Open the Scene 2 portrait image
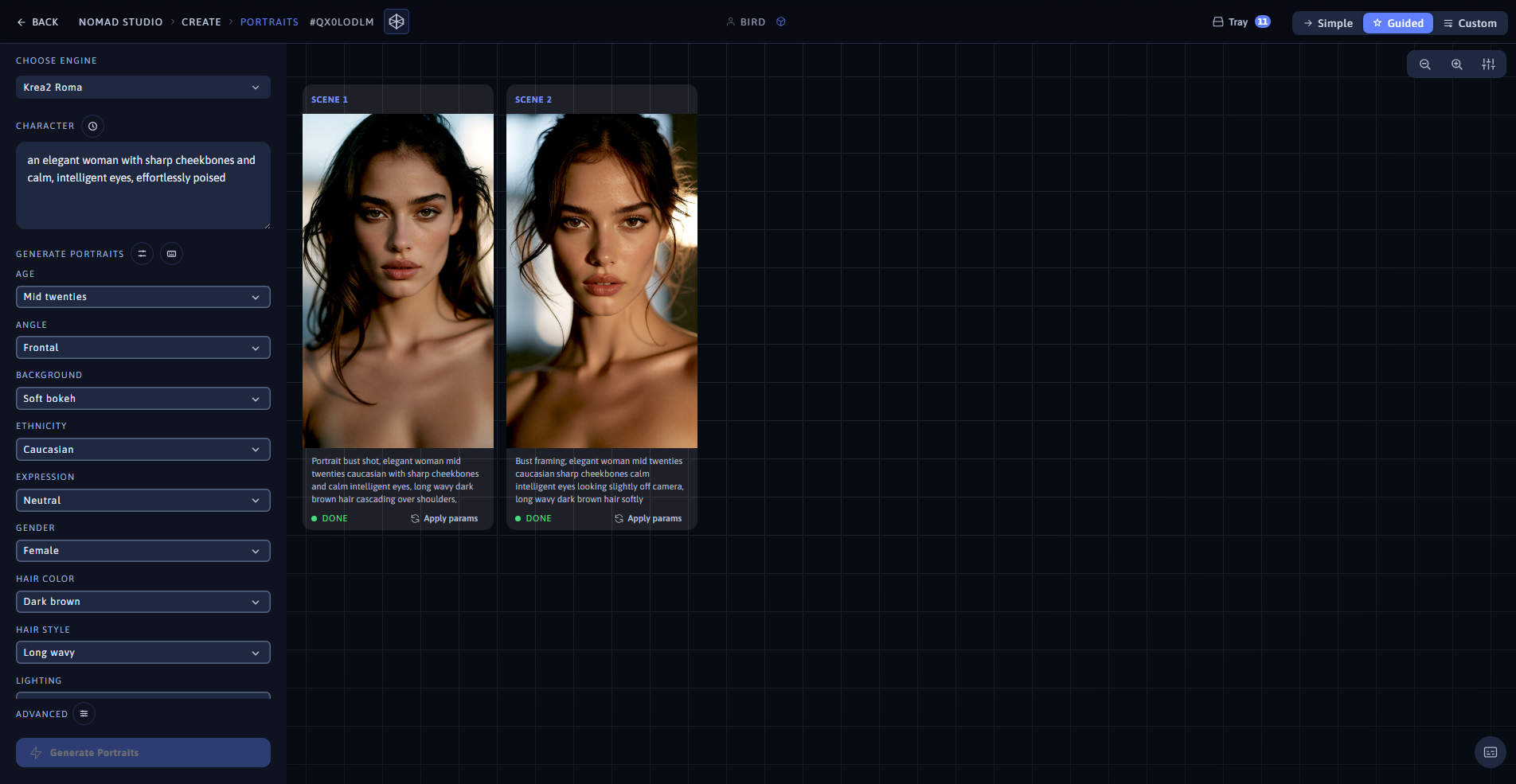 pos(602,281)
